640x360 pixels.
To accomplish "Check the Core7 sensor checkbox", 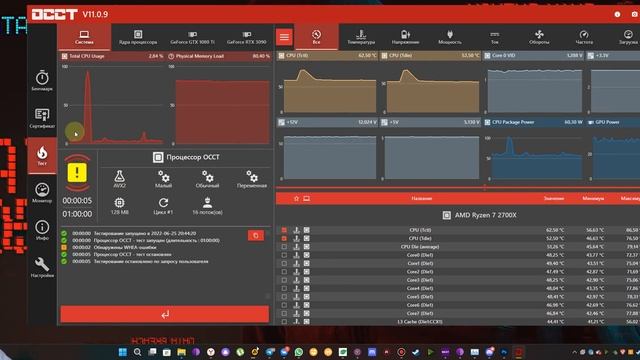I will point(284,313).
